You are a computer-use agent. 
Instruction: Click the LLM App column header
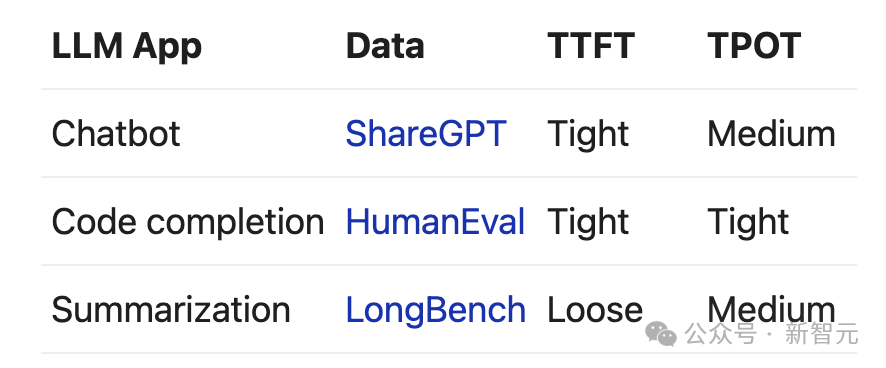pos(127,46)
